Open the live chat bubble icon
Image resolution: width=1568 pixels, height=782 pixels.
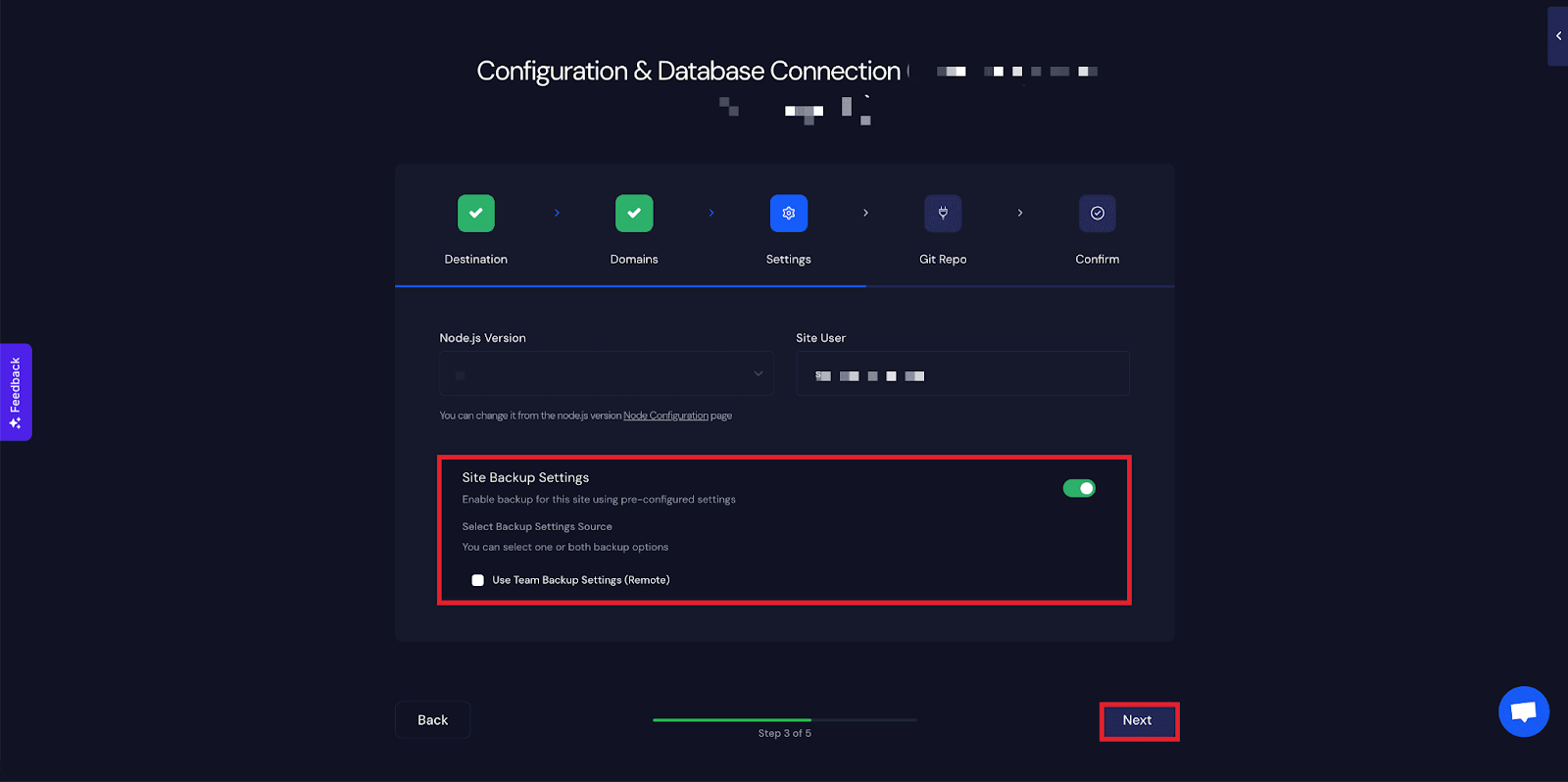(1523, 711)
